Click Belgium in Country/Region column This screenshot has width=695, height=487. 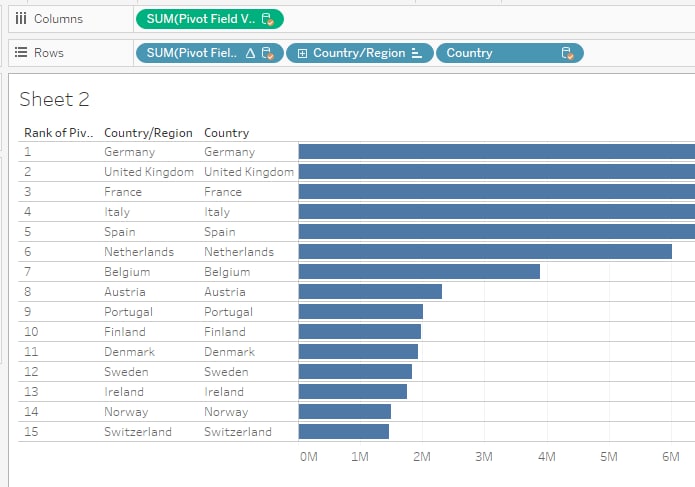tap(127, 272)
